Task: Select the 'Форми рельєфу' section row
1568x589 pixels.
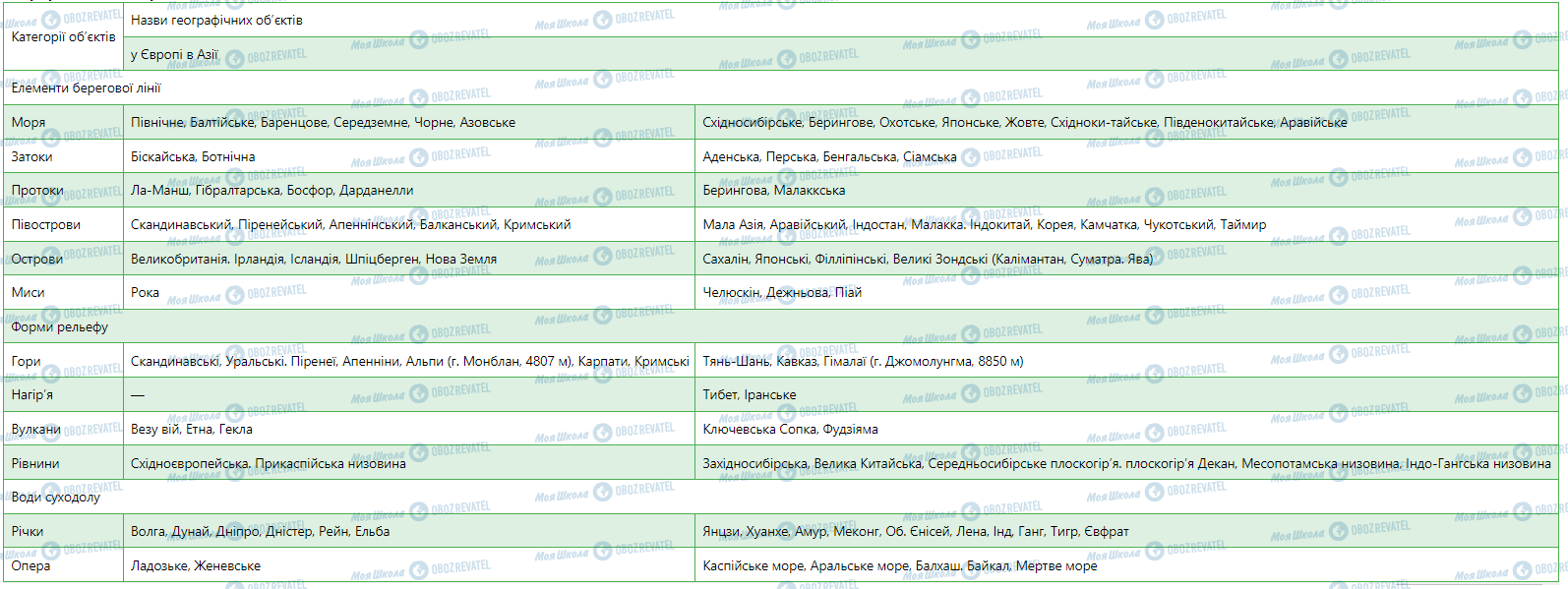Action: click(60, 327)
